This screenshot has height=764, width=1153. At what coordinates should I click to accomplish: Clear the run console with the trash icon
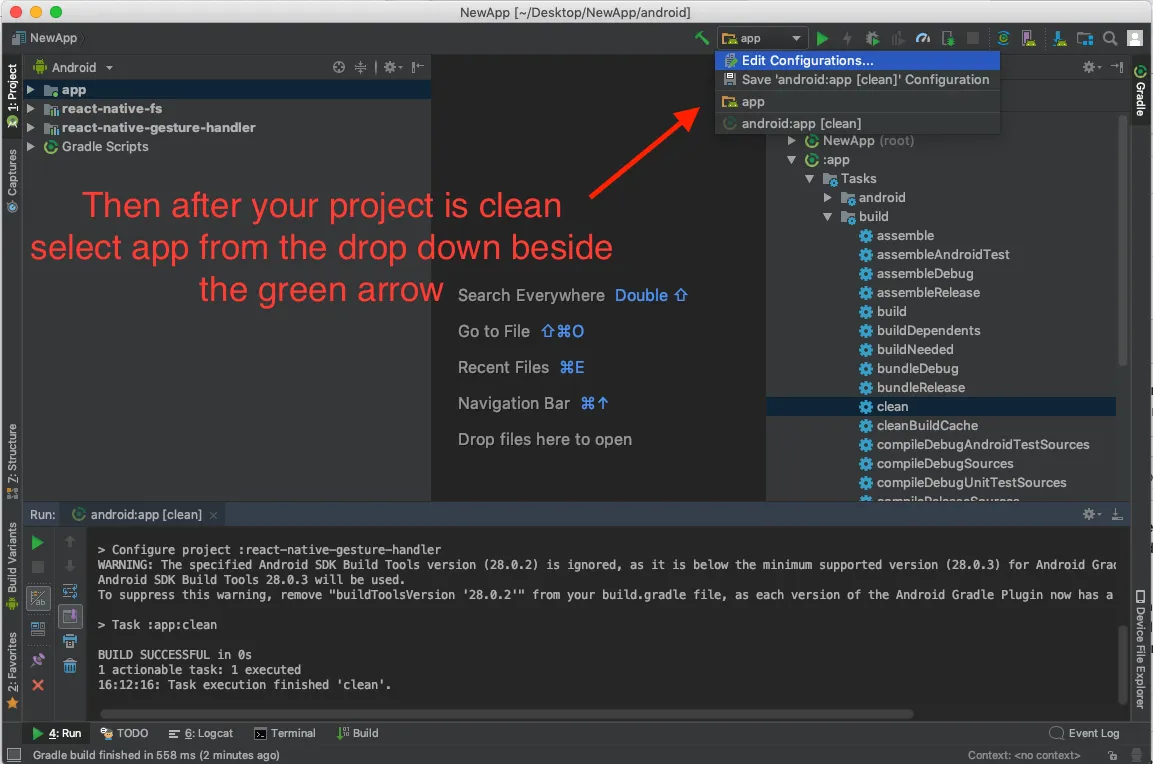point(69,665)
